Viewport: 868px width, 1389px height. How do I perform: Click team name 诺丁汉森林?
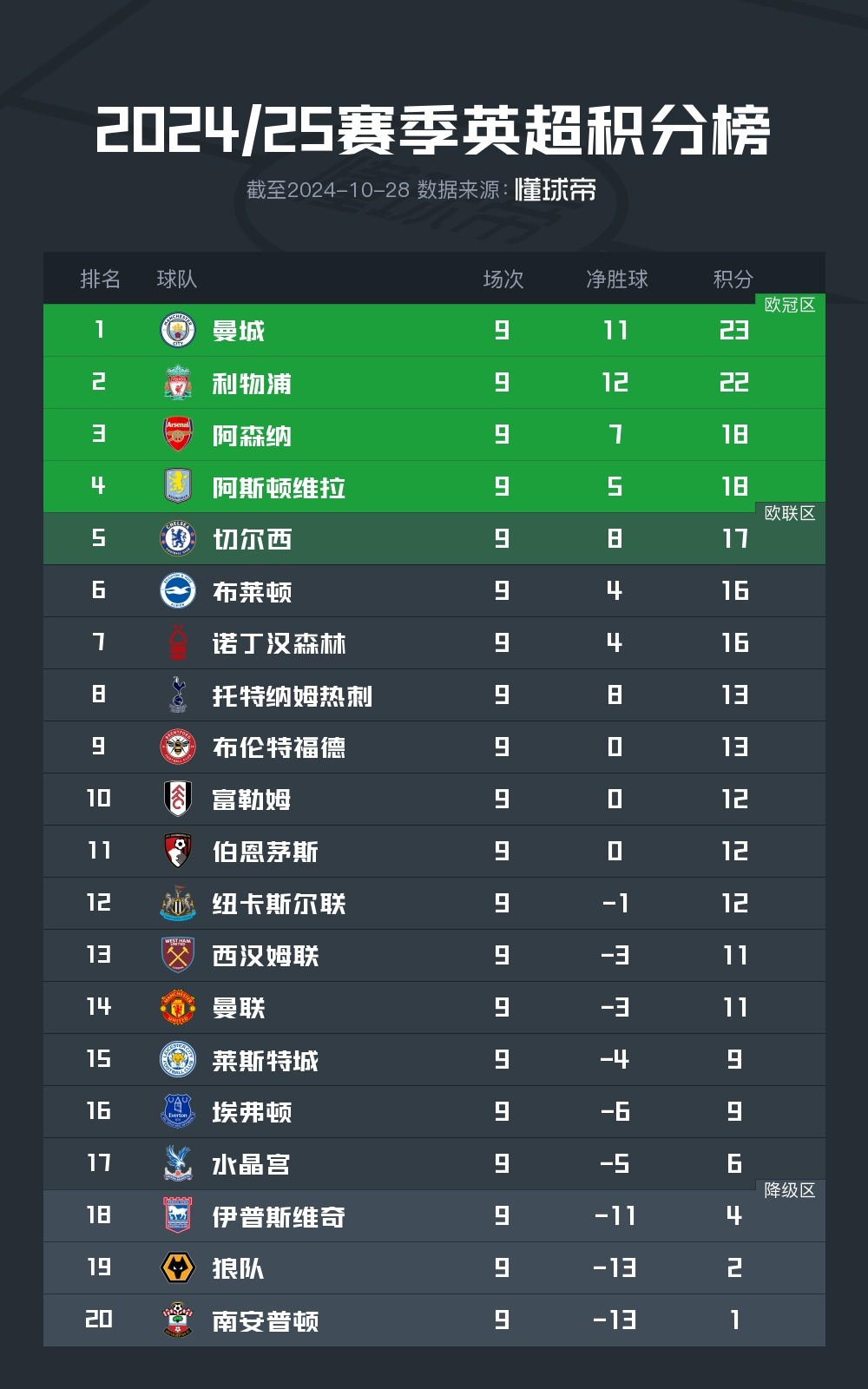[x=279, y=643]
